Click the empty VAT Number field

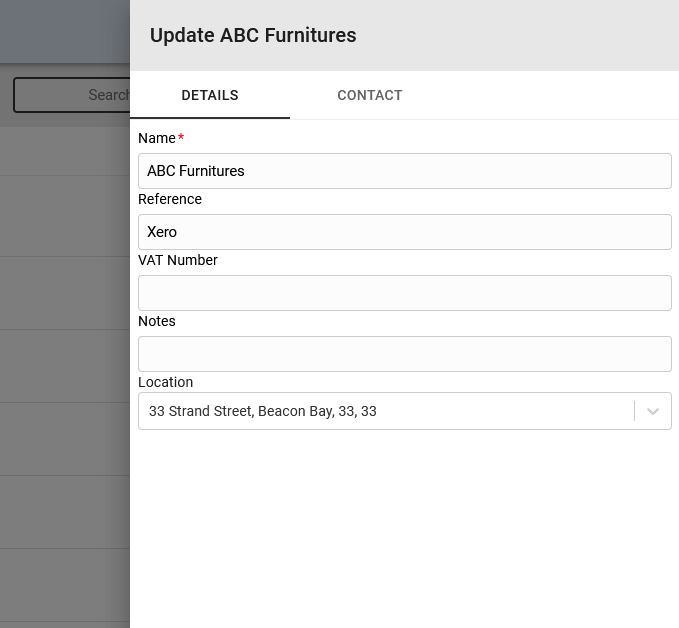(x=404, y=293)
